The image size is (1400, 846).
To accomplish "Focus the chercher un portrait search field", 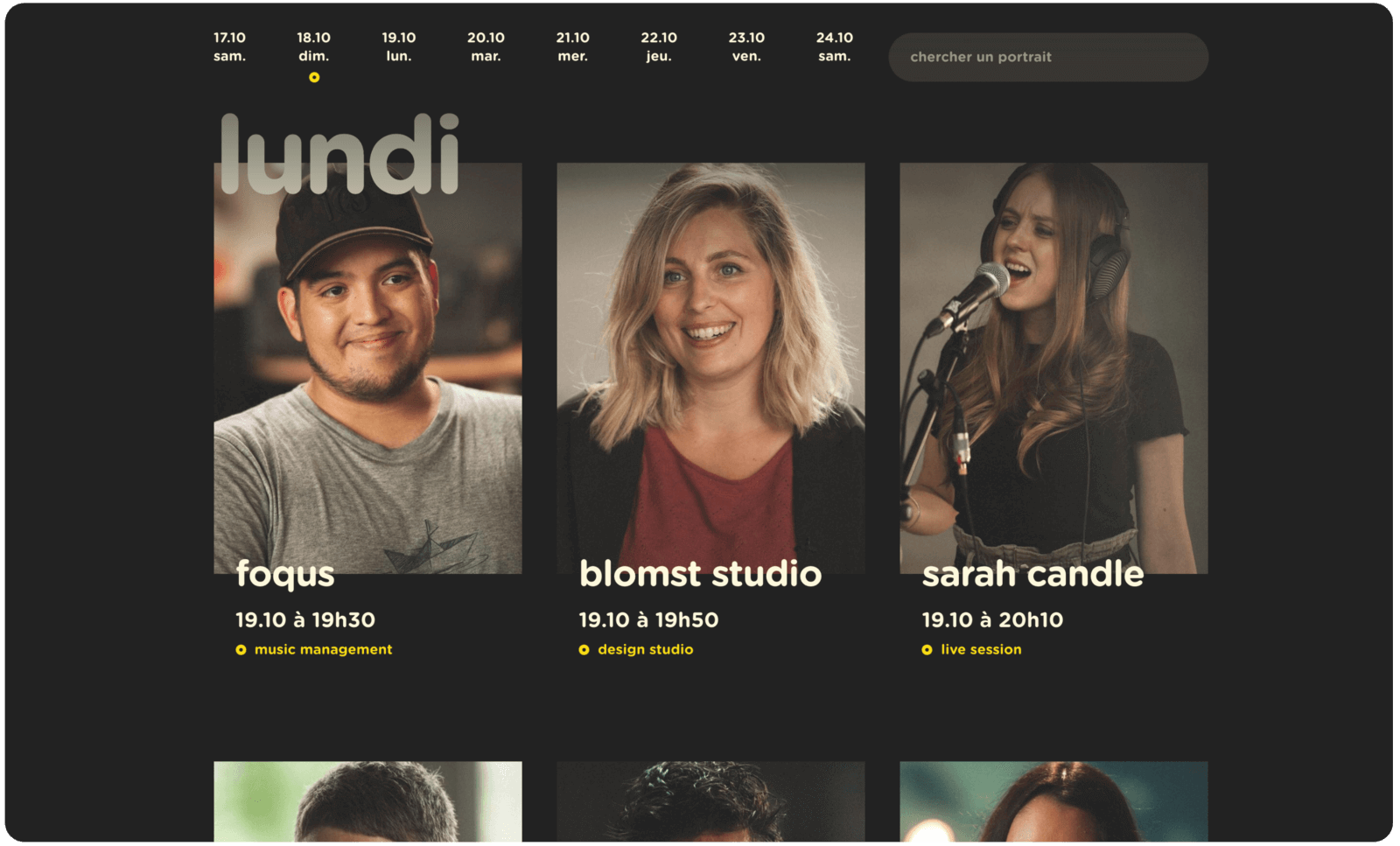I will 1048,58.
